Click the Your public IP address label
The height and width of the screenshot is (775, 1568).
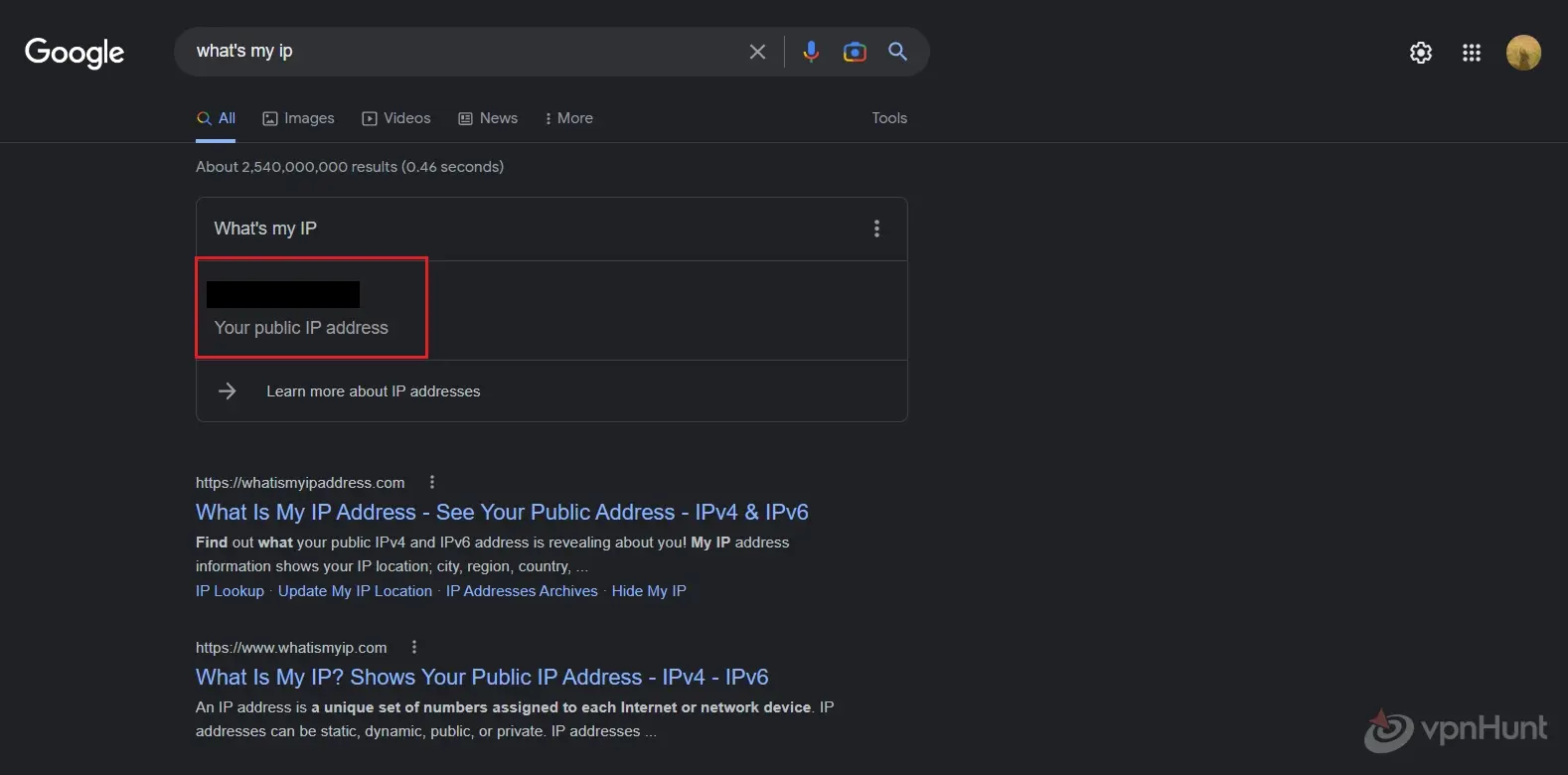coord(301,328)
